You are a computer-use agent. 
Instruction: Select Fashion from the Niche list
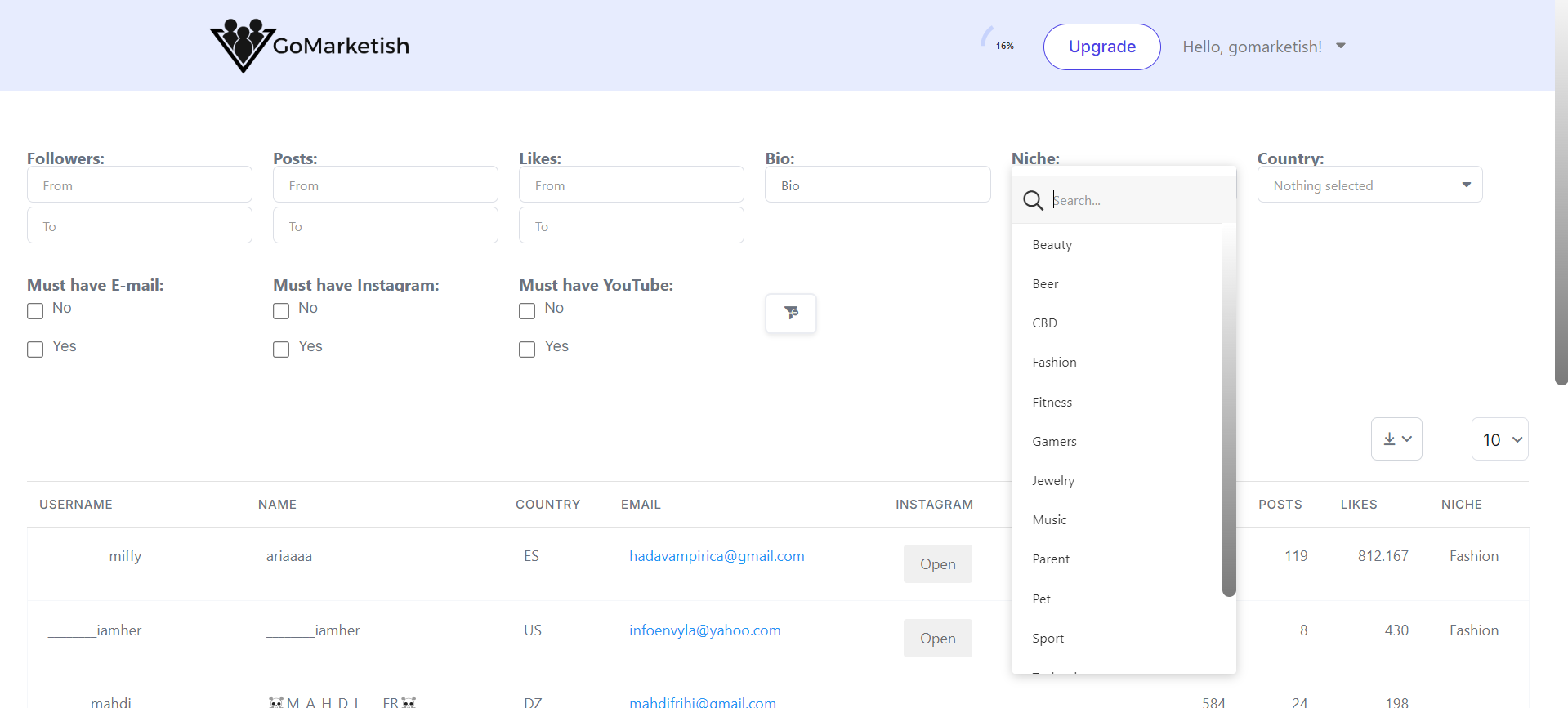pyautogui.click(x=1054, y=363)
